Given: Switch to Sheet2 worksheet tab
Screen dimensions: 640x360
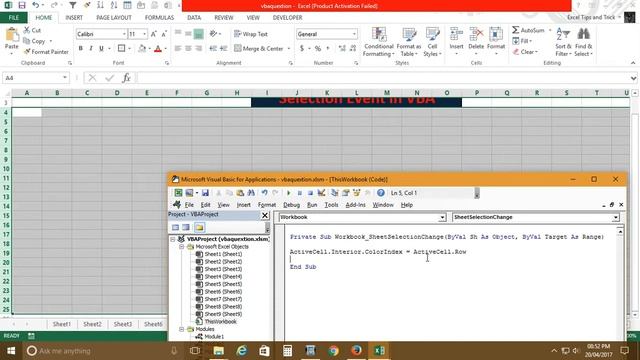Looking at the screenshot, I should pyautogui.click(x=92, y=324).
